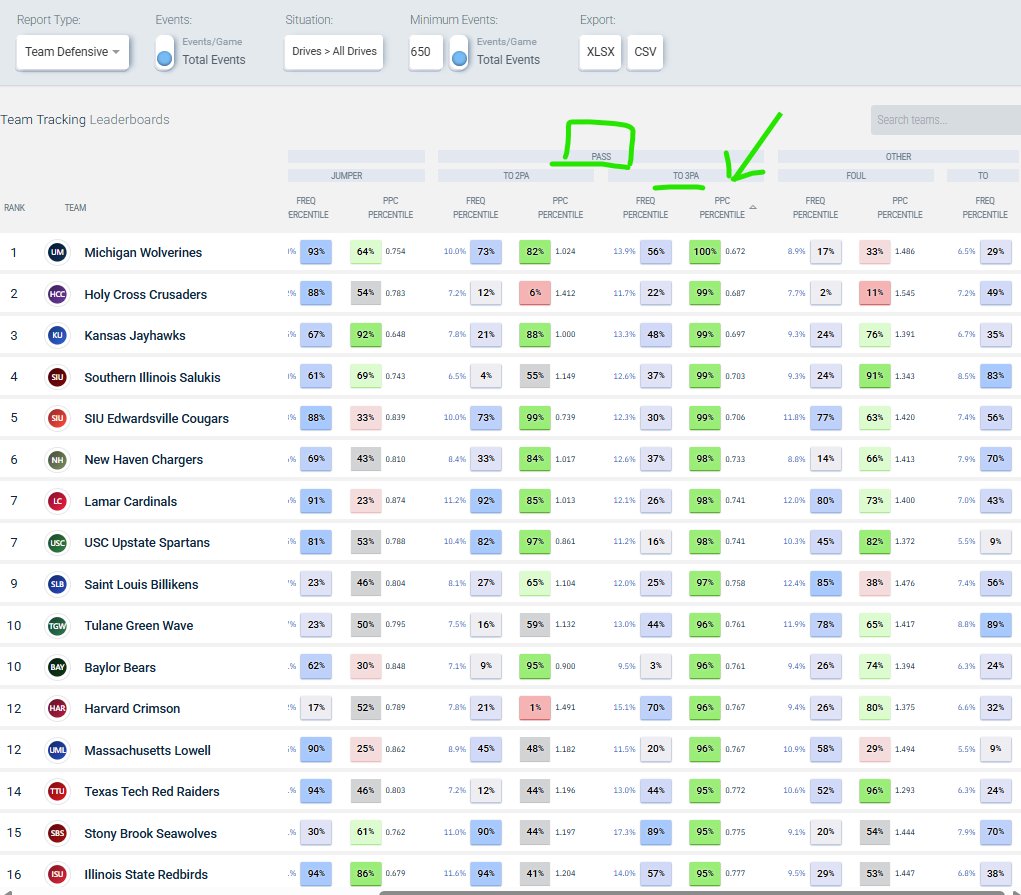Click Holy Cross's 6% TO 2PA PPC cell
Image resolution: width=1021 pixels, height=895 pixels.
pos(535,294)
